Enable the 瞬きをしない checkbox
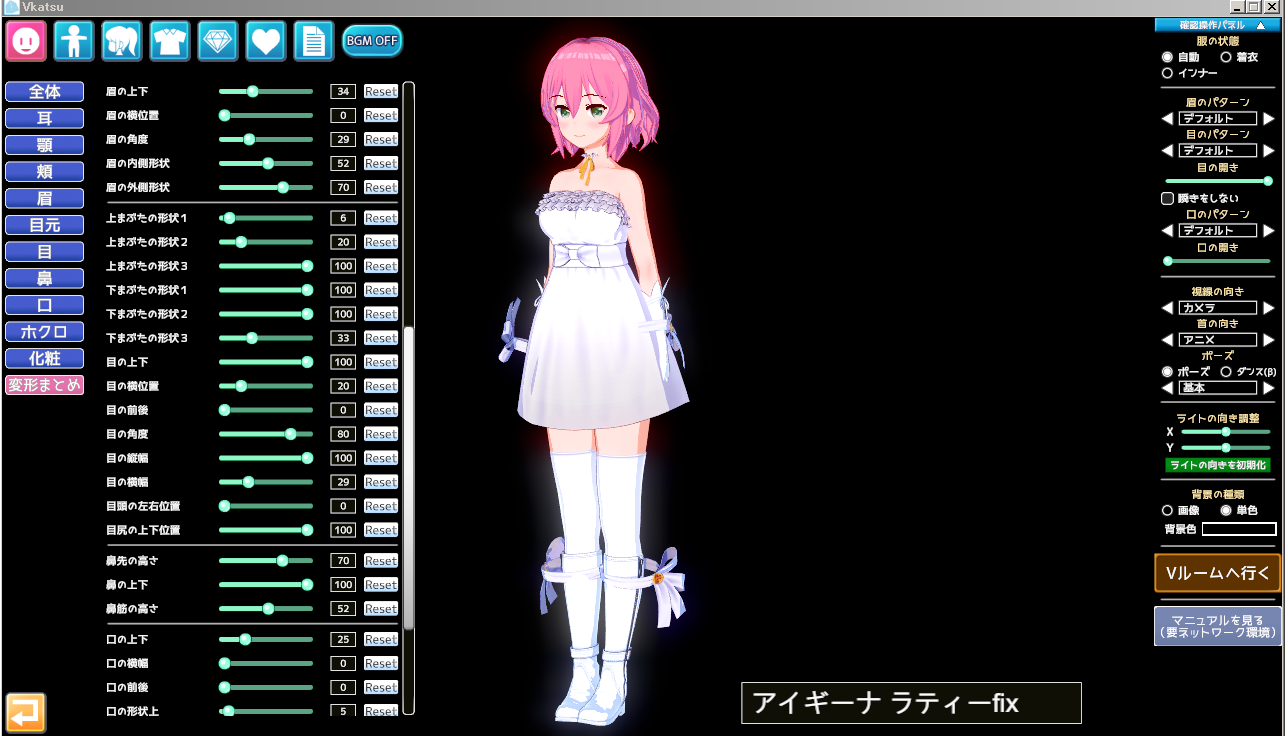Image resolution: width=1285 pixels, height=736 pixels. [x=1167, y=199]
